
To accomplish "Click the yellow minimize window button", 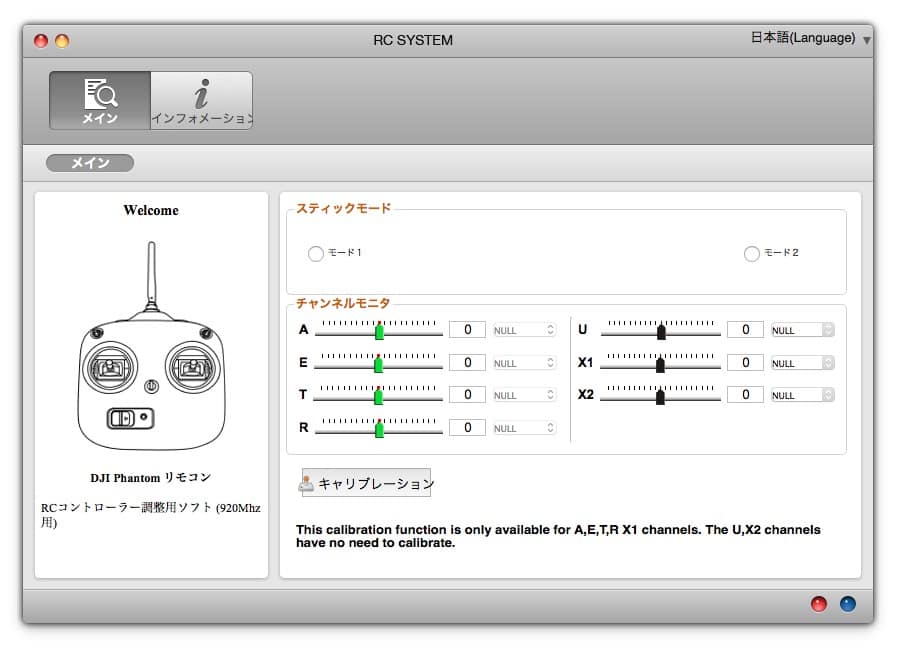I will point(62,41).
